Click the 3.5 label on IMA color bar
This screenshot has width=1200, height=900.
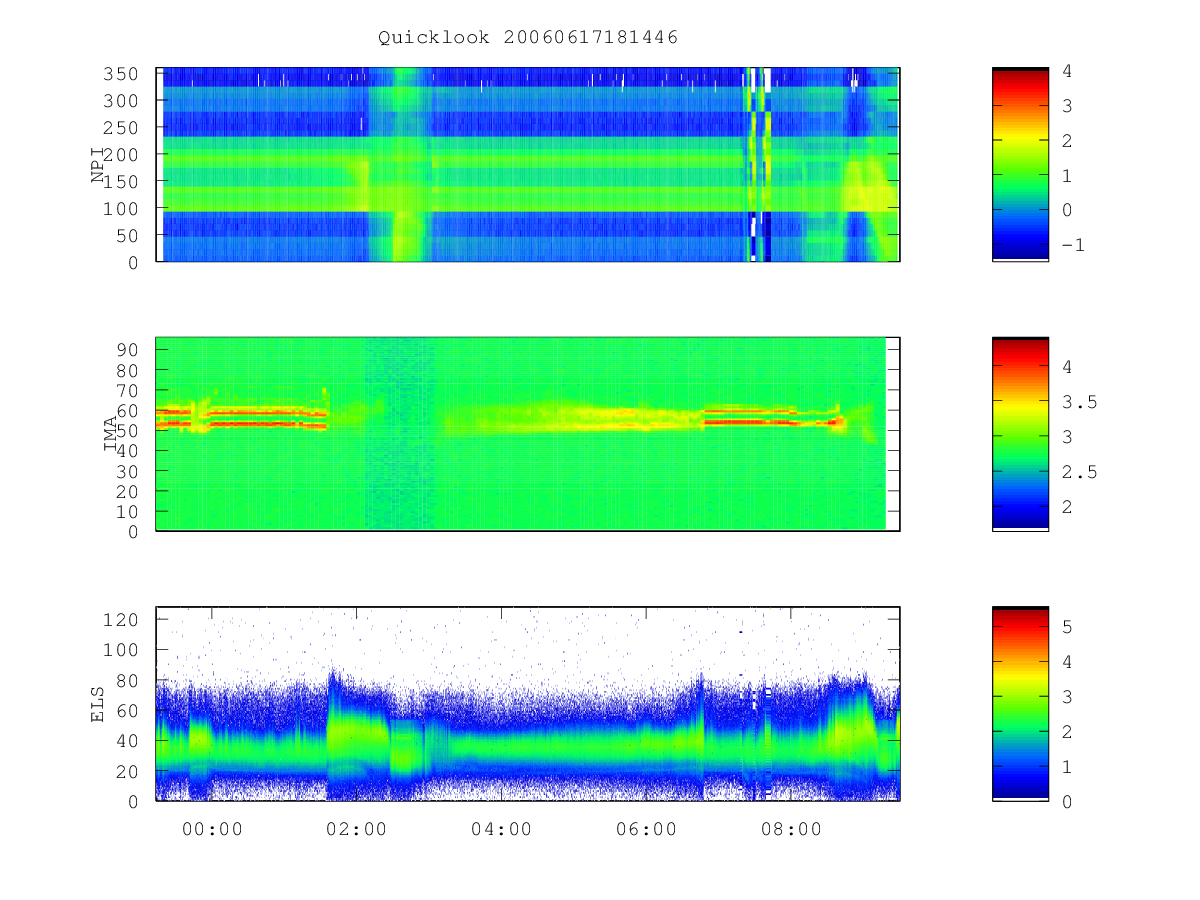click(x=1078, y=402)
